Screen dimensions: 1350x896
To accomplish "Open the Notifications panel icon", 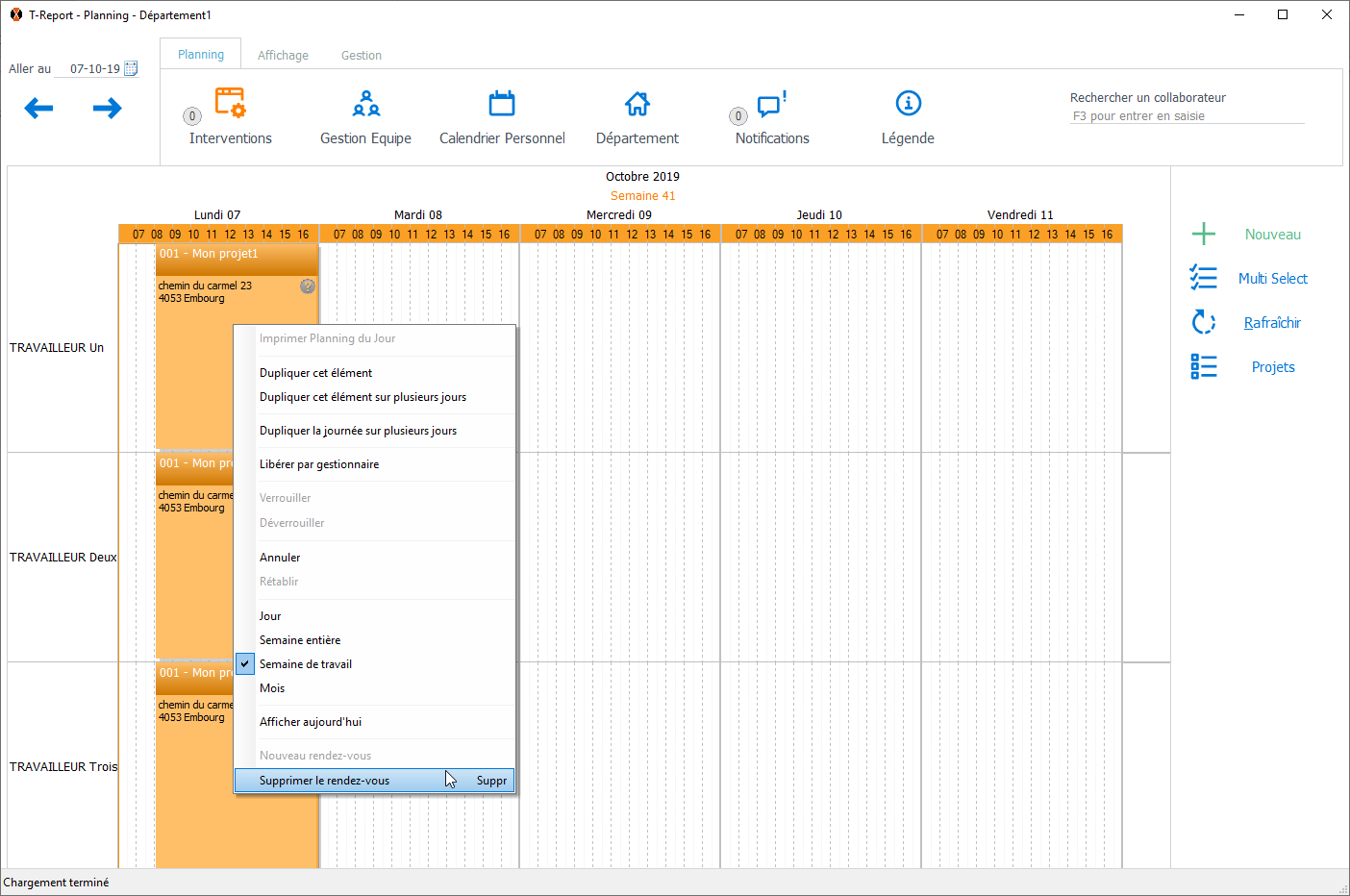I will [x=771, y=104].
